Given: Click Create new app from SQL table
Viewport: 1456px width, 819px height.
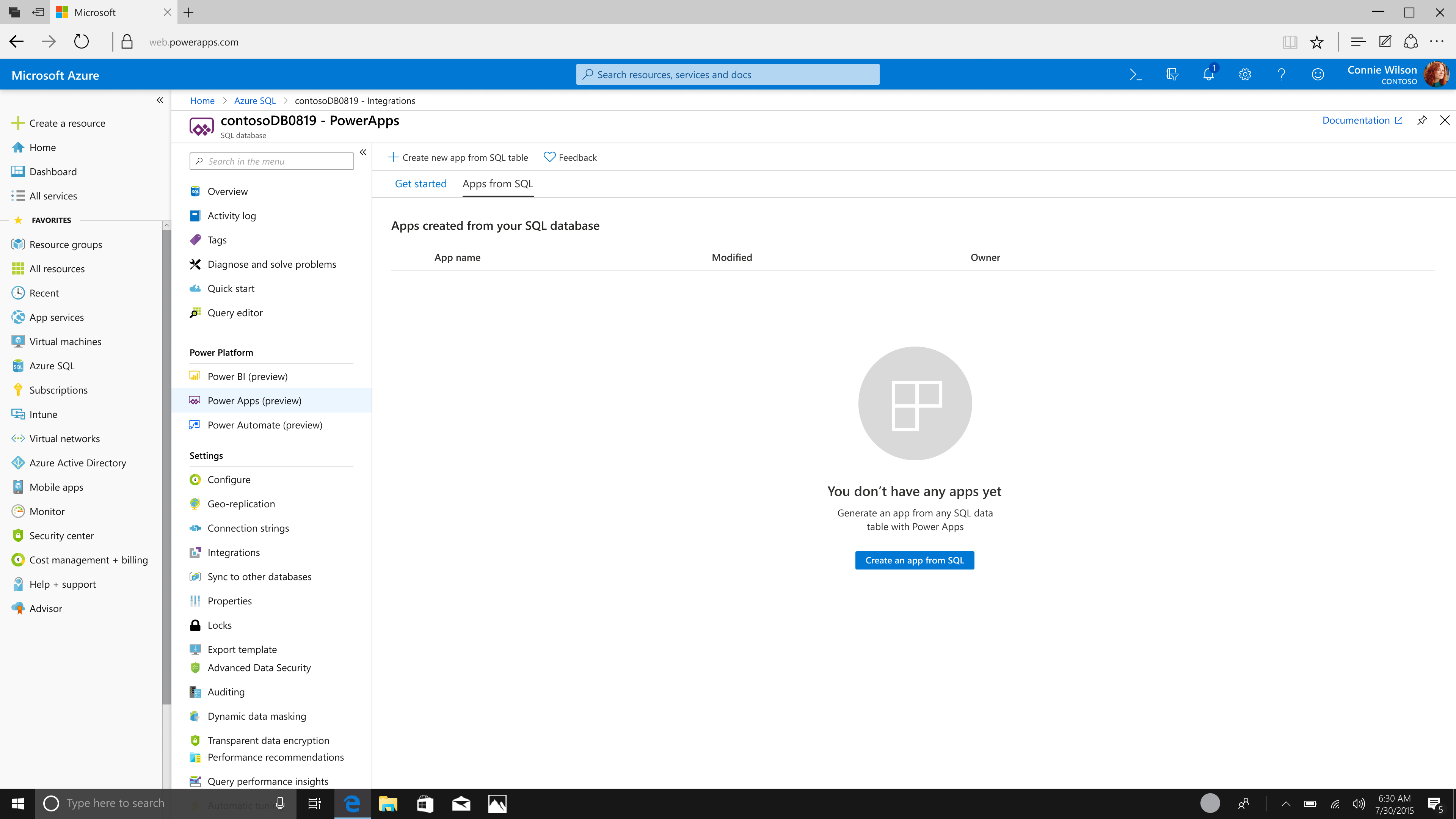Looking at the screenshot, I should pos(458,158).
